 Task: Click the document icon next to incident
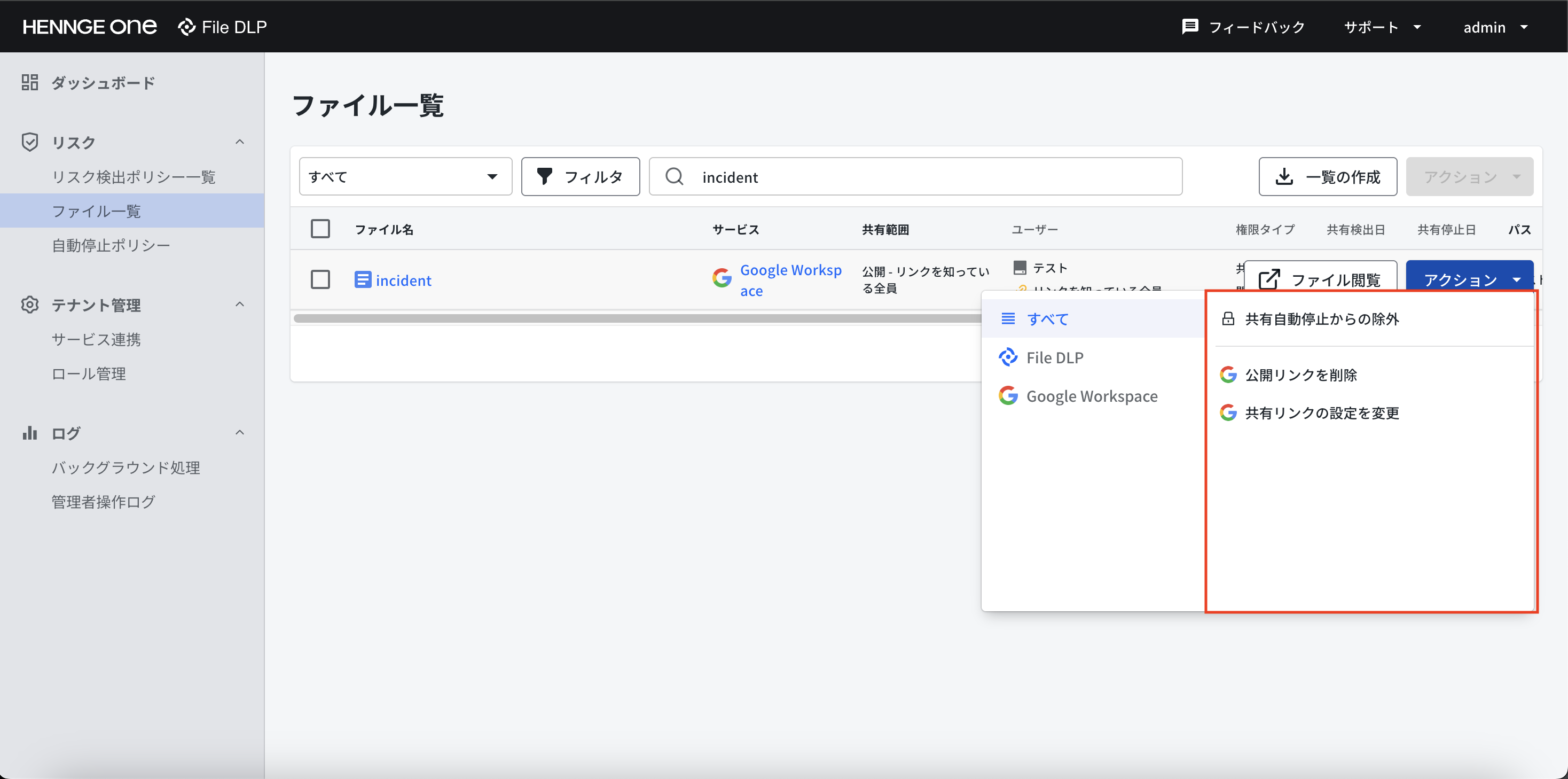[363, 279]
